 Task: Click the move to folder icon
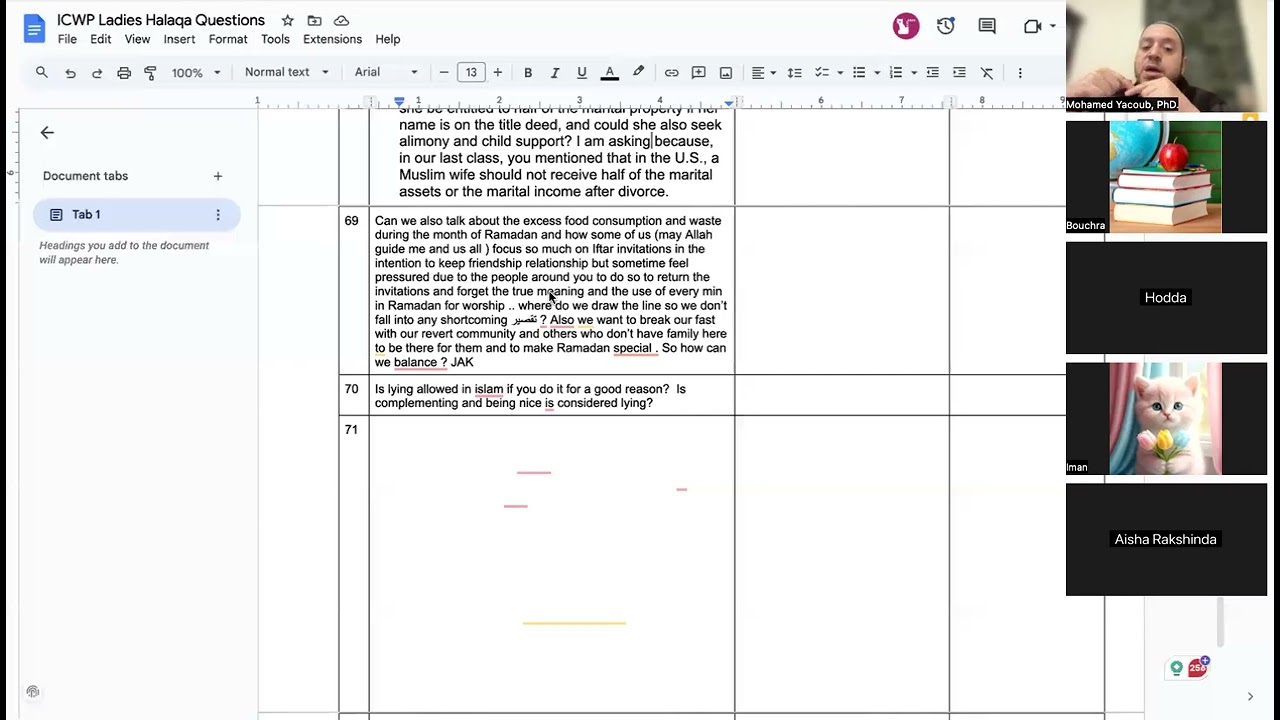click(315, 20)
